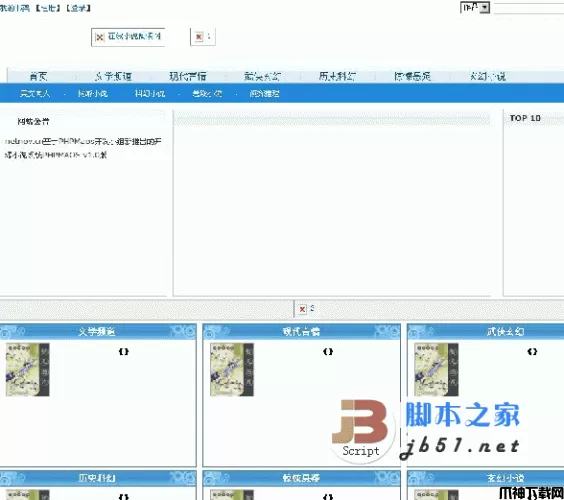Click the first link in blue sub-navigation bar
The height and width of the screenshot is (500, 564).
(35, 94)
